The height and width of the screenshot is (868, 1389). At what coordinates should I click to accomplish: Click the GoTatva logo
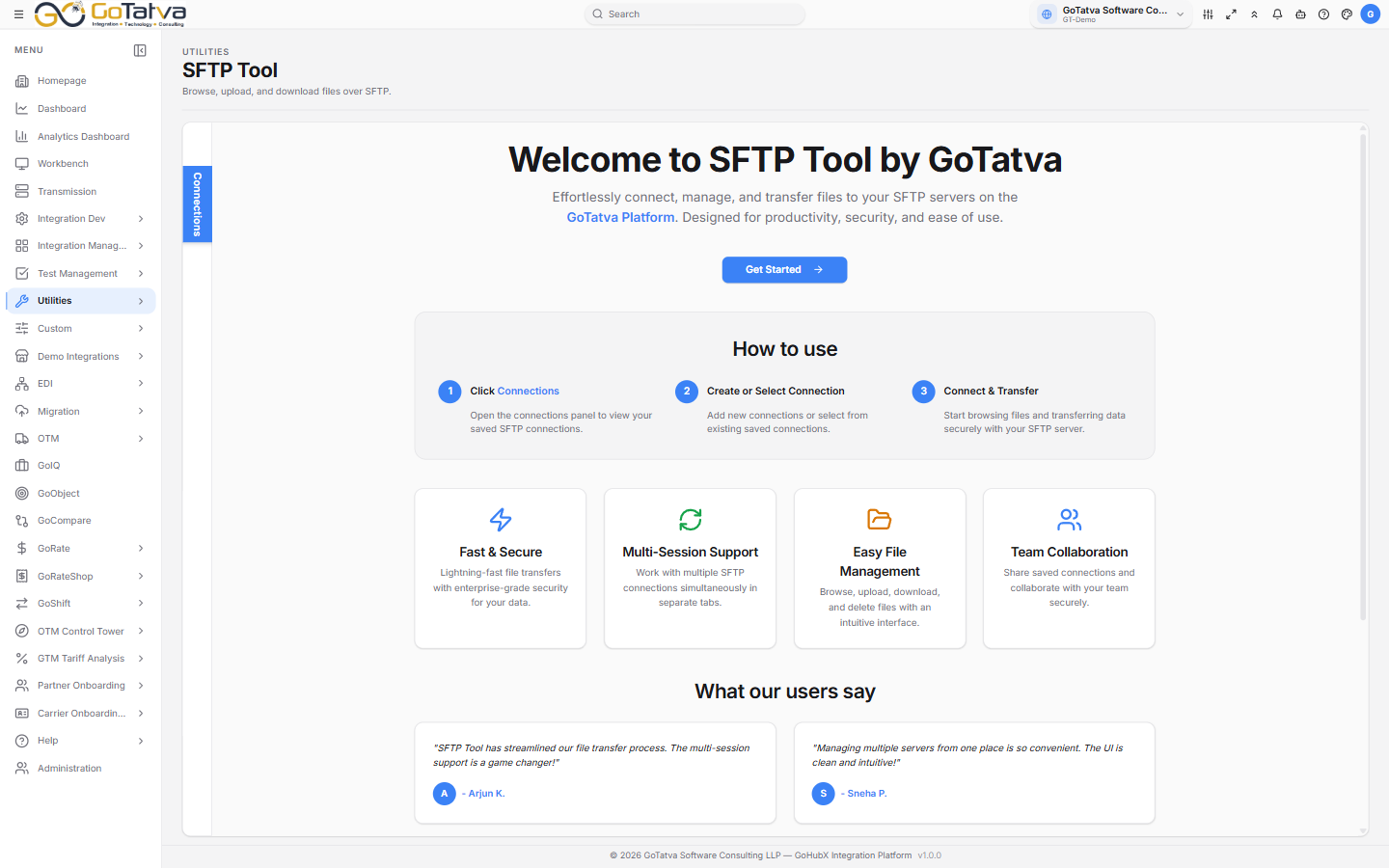[x=110, y=14]
